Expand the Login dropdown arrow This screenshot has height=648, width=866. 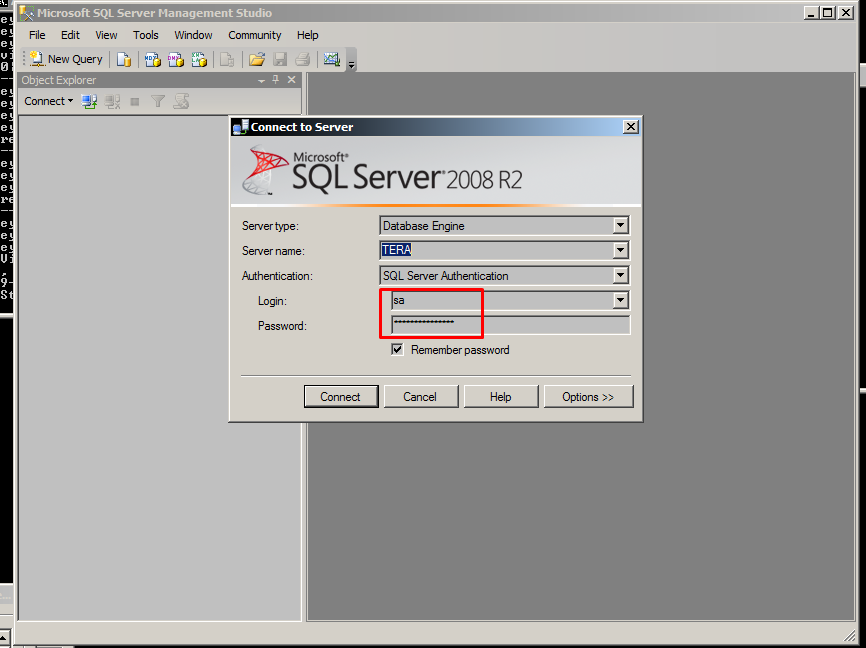point(620,300)
